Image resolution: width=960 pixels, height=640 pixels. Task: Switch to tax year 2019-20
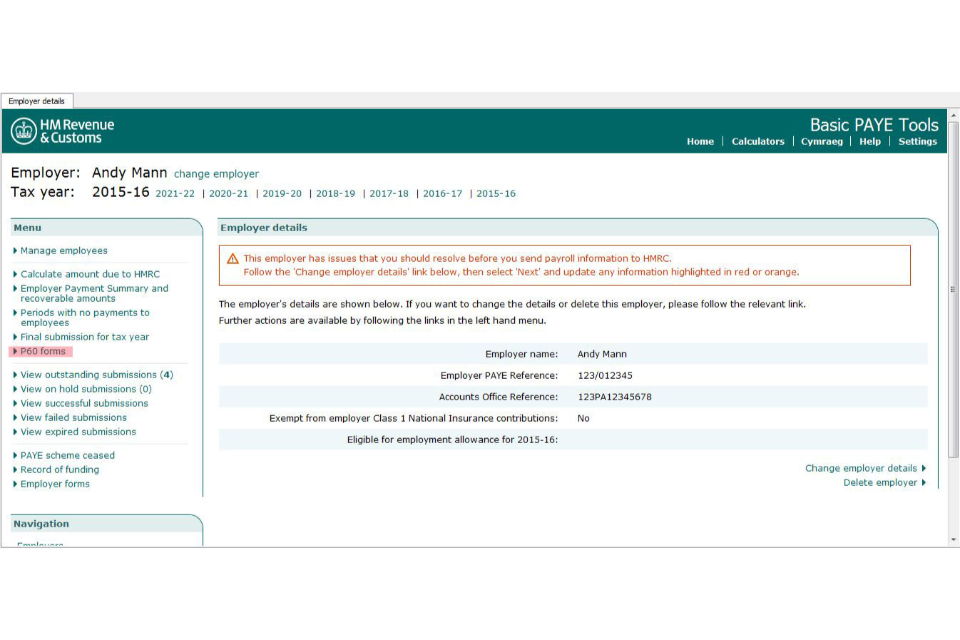[x=282, y=194]
